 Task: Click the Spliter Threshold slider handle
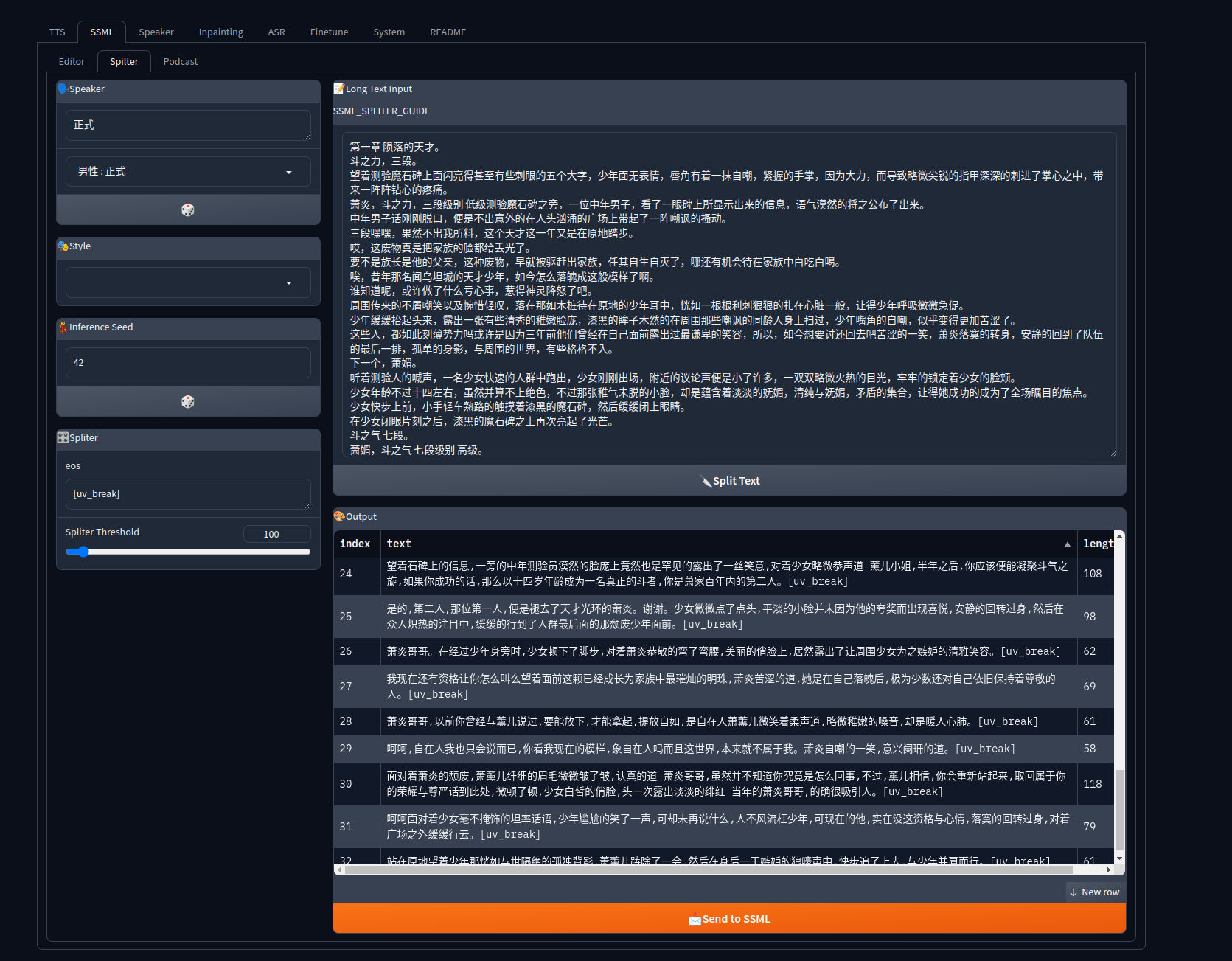coord(83,552)
